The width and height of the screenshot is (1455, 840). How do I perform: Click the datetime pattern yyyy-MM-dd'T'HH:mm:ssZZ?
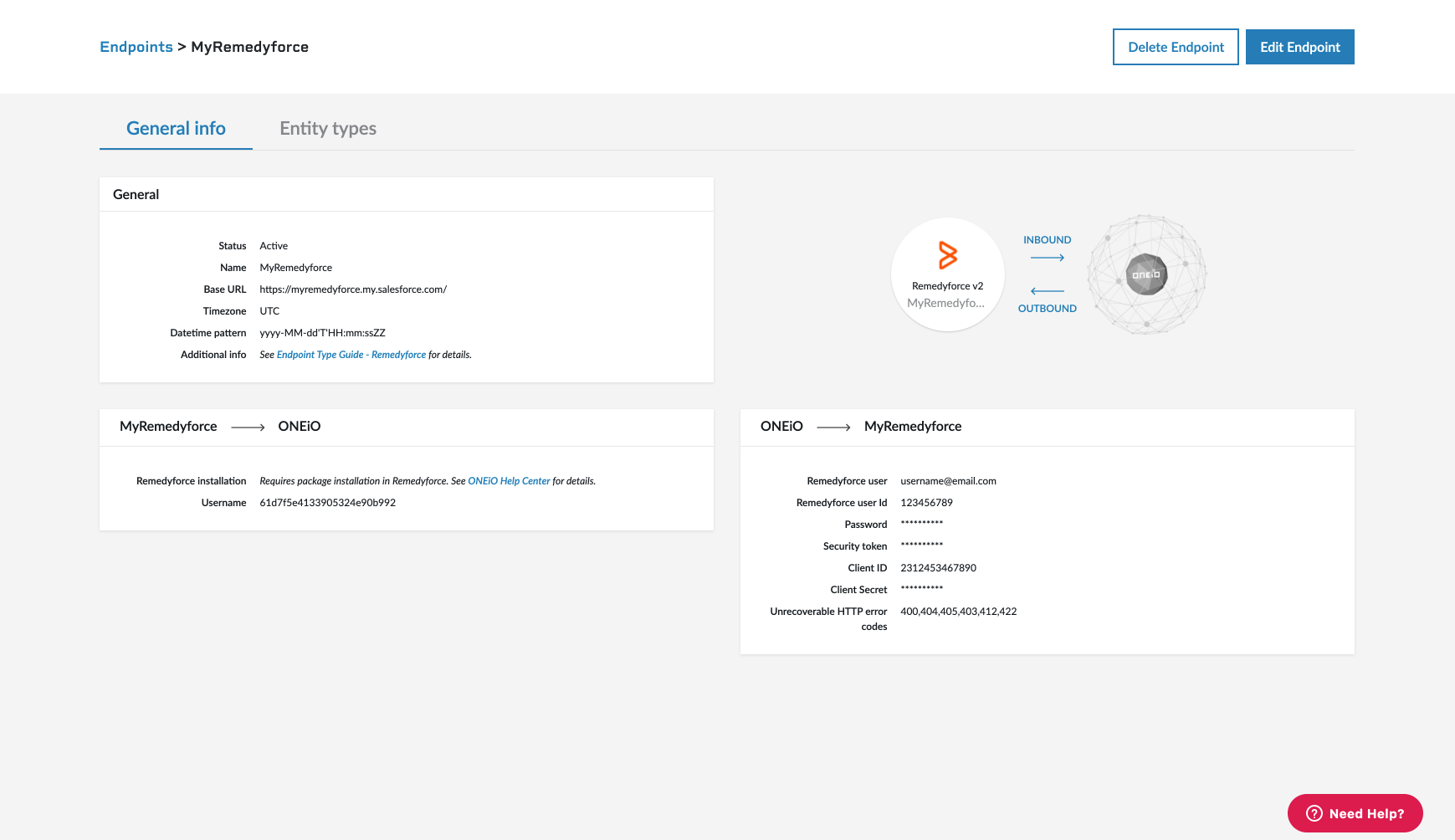click(322, 333)
